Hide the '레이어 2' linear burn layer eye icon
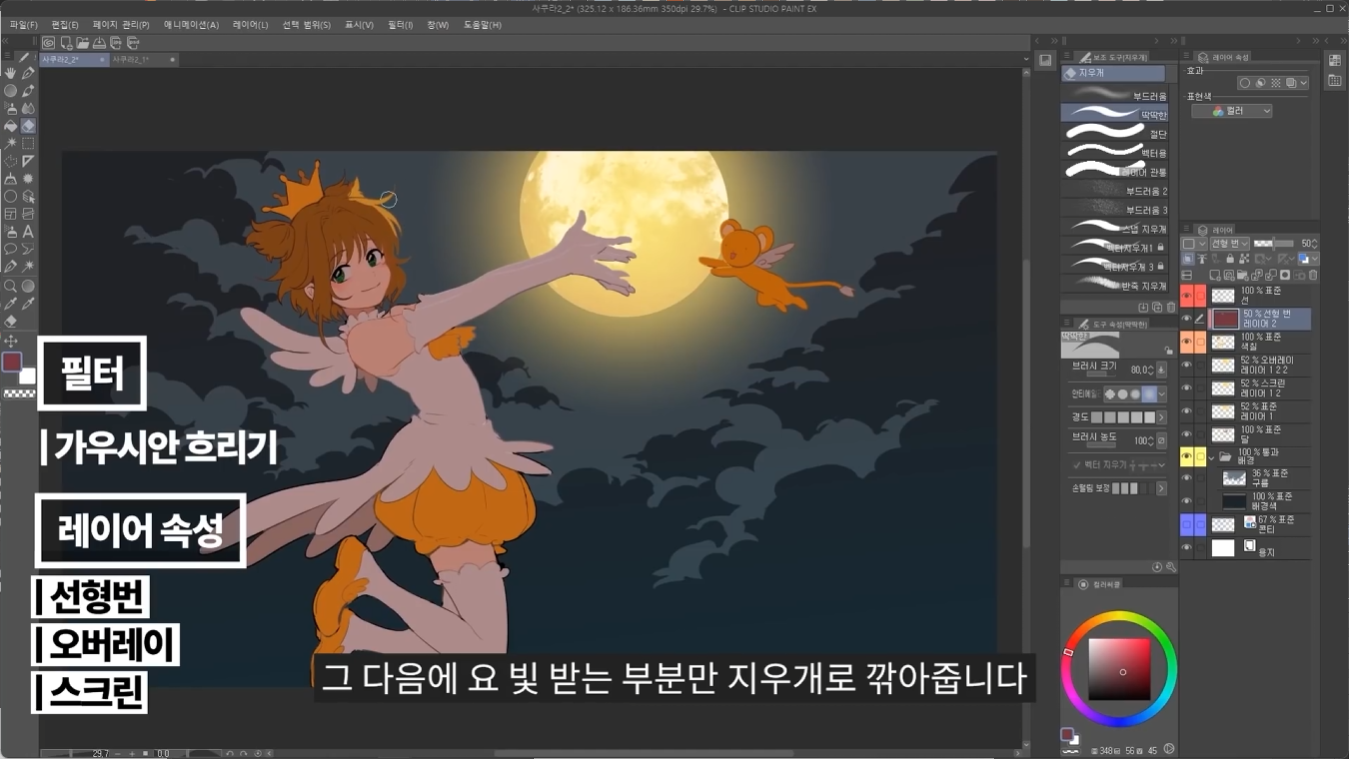1349x759 pixels. pos(1186,319)
